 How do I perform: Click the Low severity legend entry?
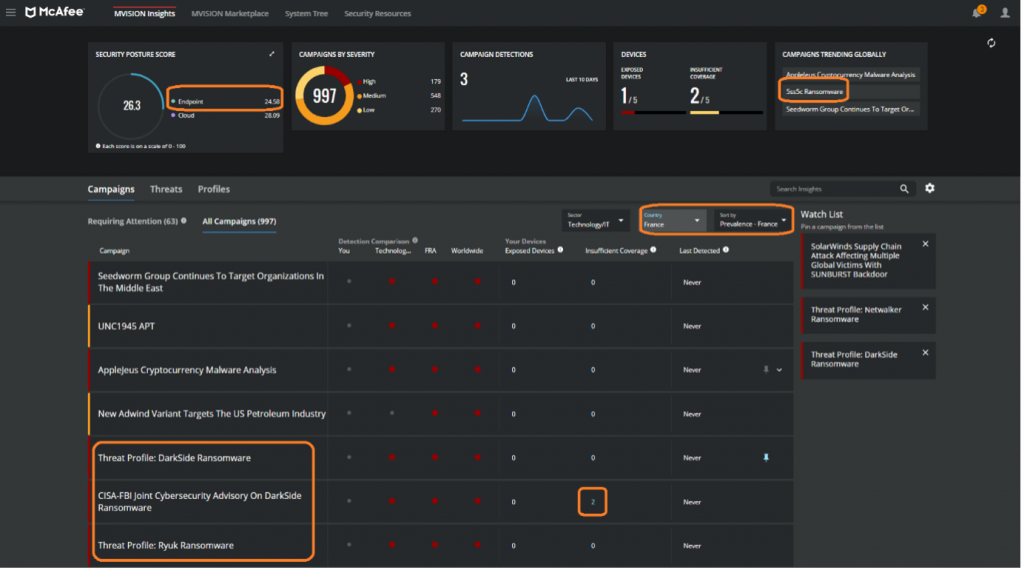point(399,110)
